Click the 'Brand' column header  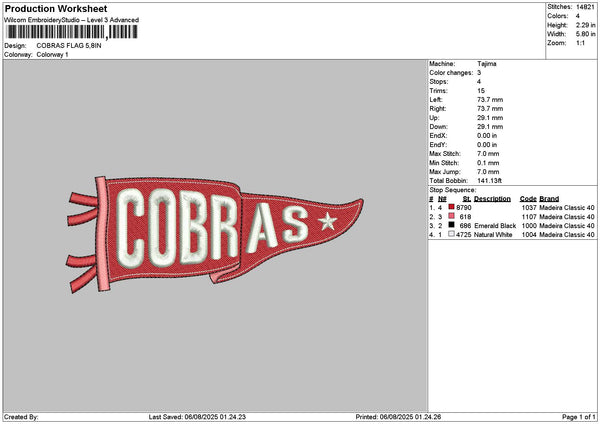click(x=549, y=199)
